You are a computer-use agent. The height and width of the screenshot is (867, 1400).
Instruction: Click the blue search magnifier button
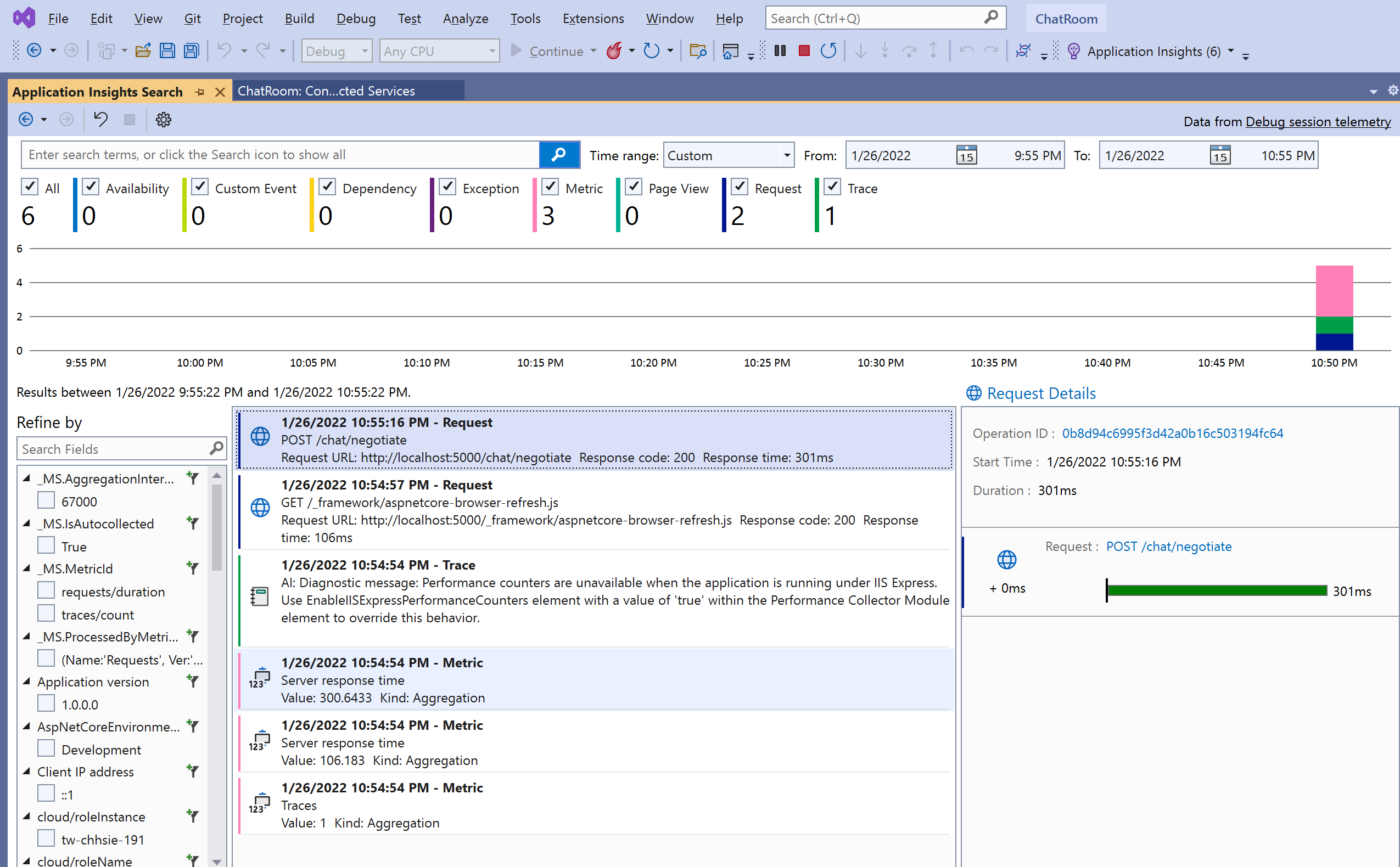(x=559, y=155)
